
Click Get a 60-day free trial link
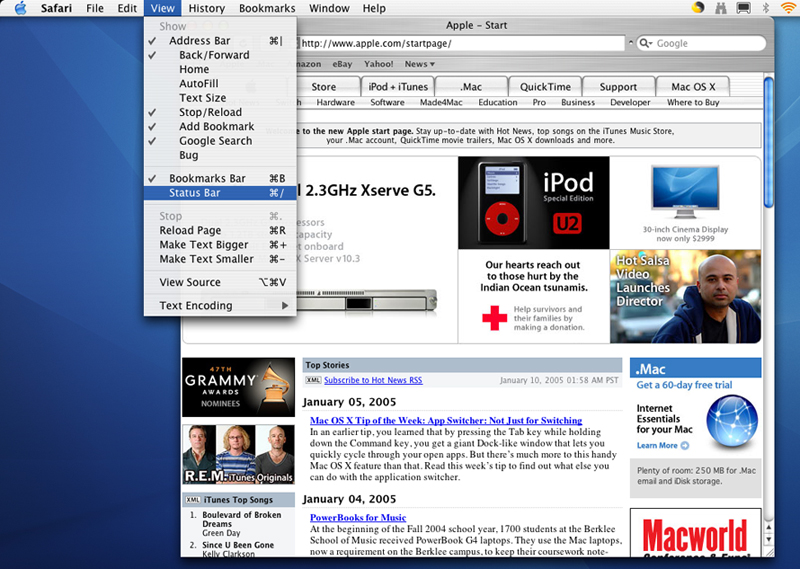[684, 385]
